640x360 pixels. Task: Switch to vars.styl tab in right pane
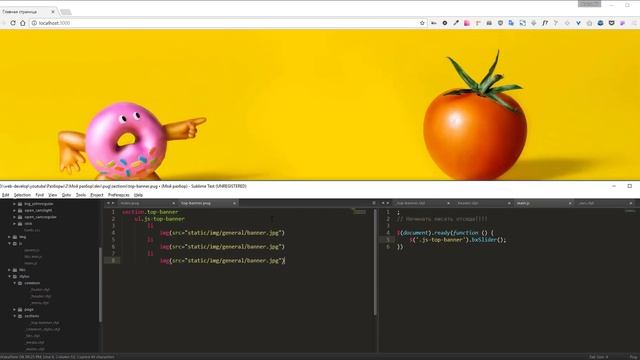coord(604,203)
